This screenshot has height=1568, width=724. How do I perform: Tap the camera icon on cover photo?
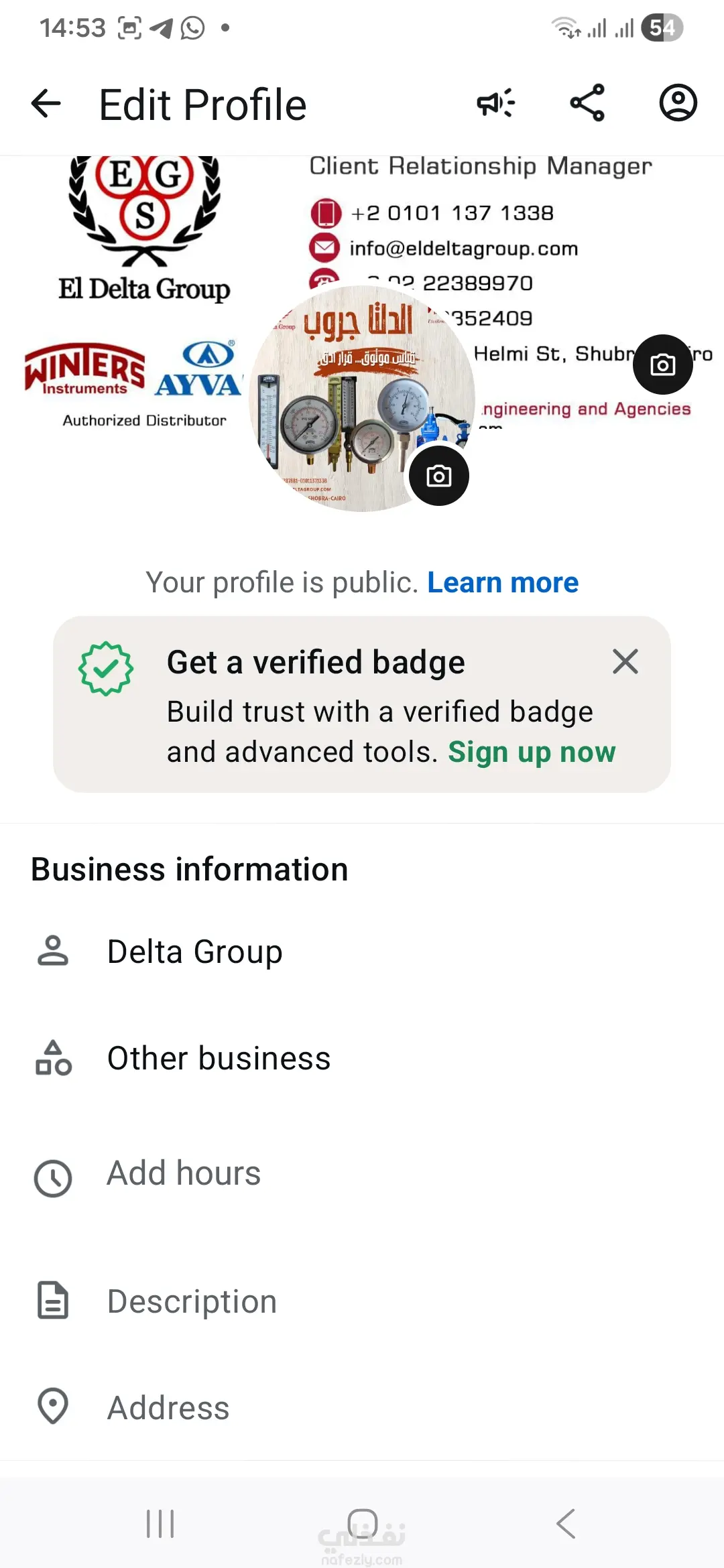(662, 365)
